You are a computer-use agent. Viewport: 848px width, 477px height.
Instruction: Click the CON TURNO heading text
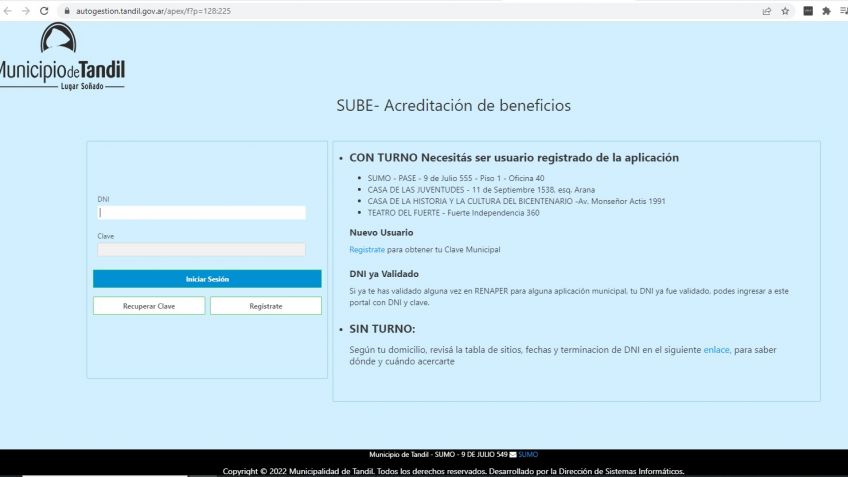(514, 158)
